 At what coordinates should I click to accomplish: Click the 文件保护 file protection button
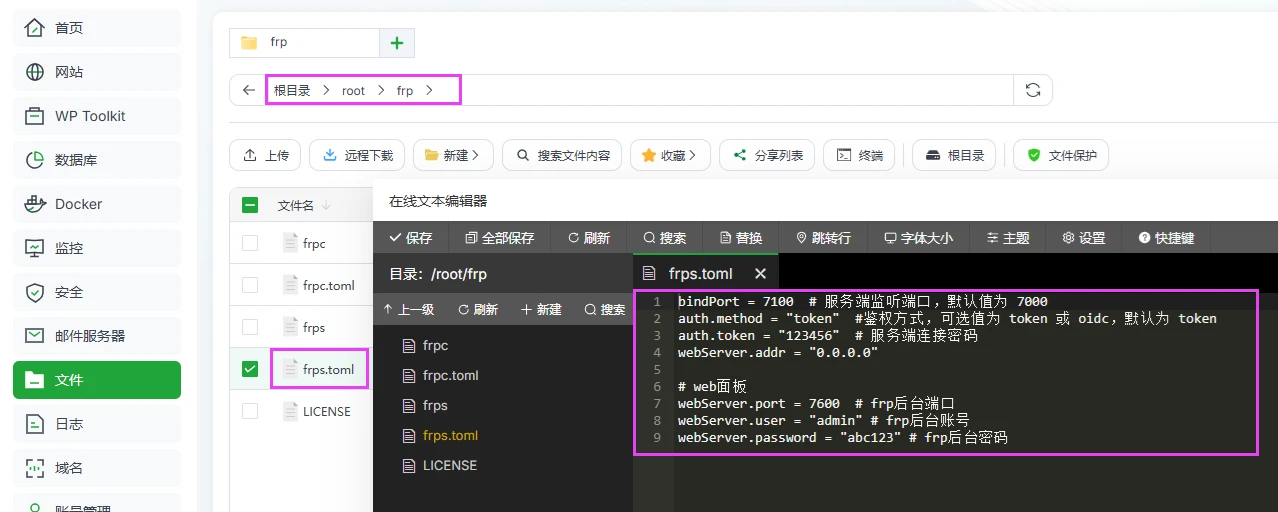click(x=1061, y=155)
